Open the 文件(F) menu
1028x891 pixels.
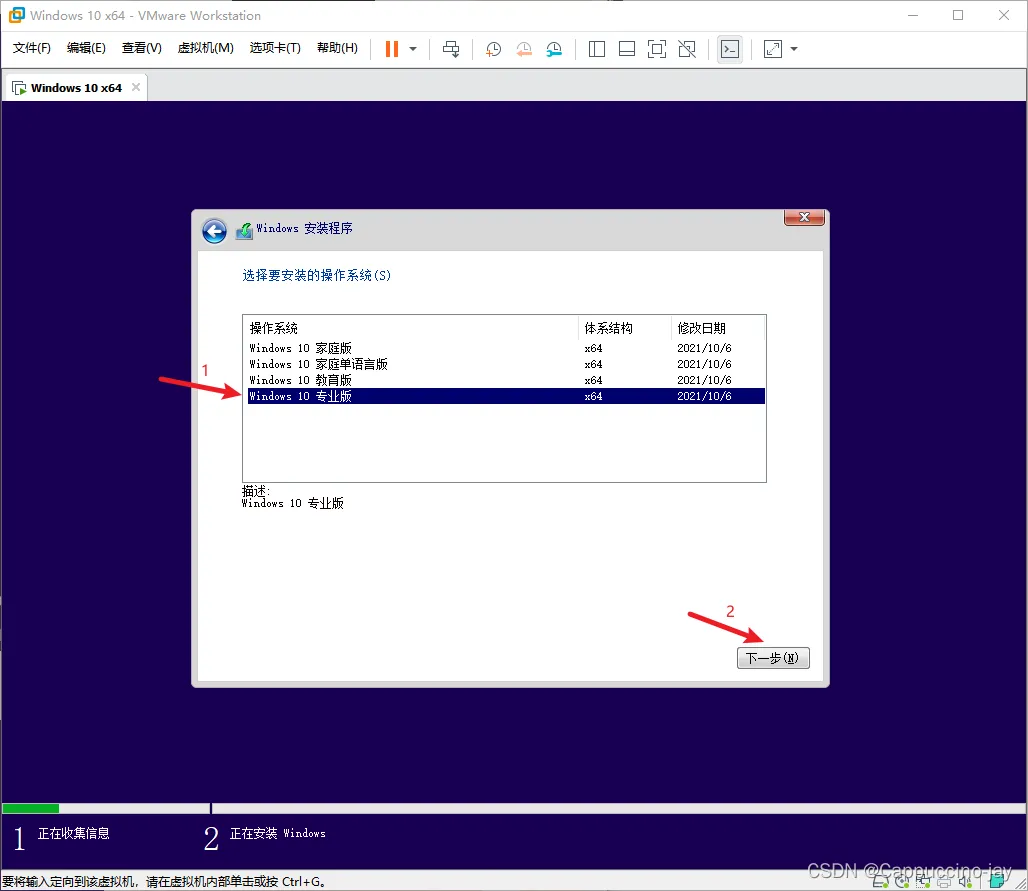pos(31,48)
